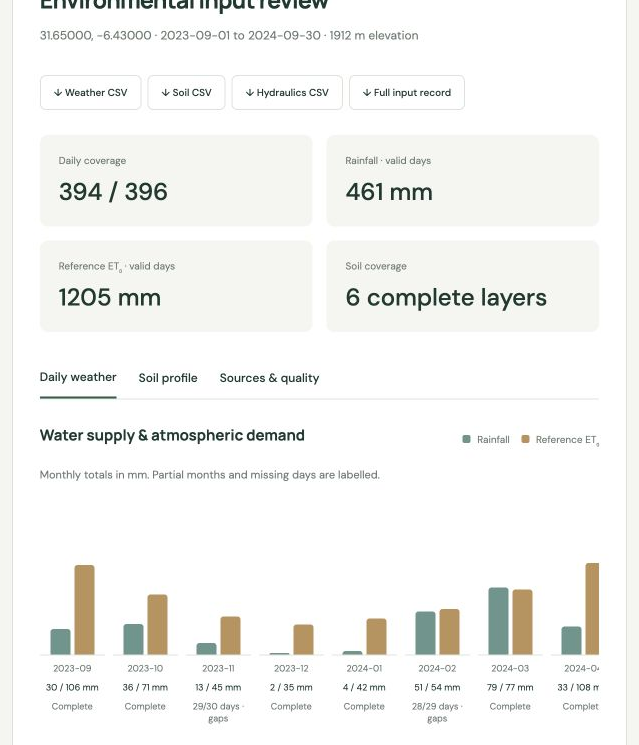Download the Soil CSV file
The width and height of the screenshot is (639, 745).
186,93
